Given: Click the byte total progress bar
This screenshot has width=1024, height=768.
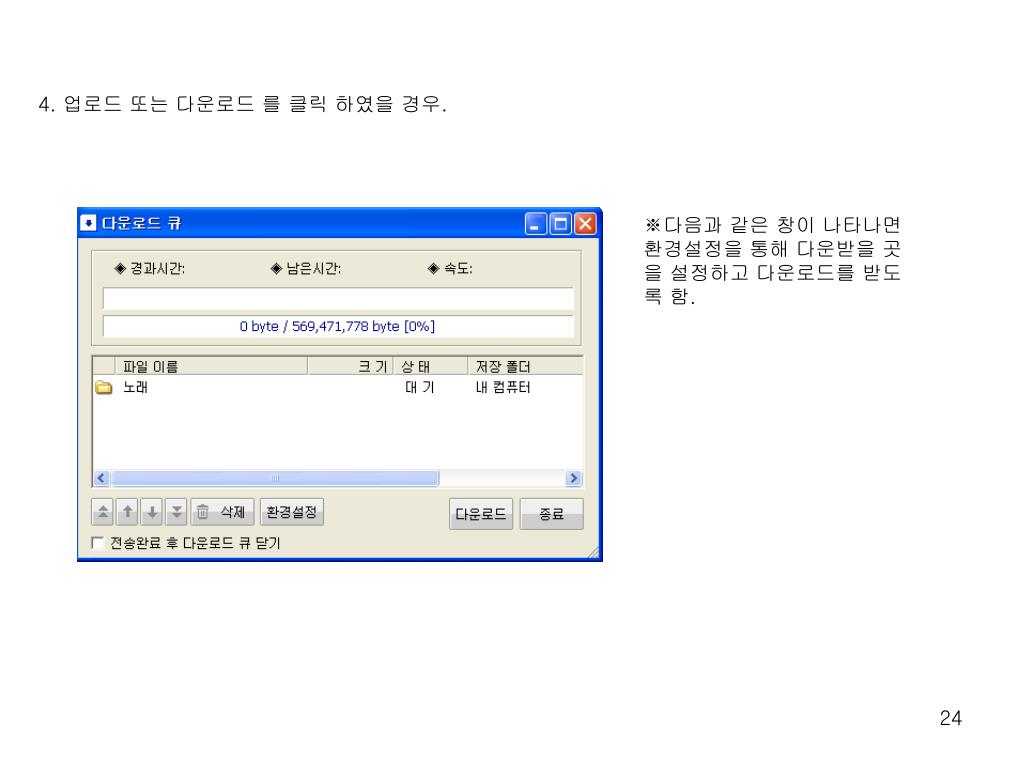Looking at the screenshot, I should (338, 326).
